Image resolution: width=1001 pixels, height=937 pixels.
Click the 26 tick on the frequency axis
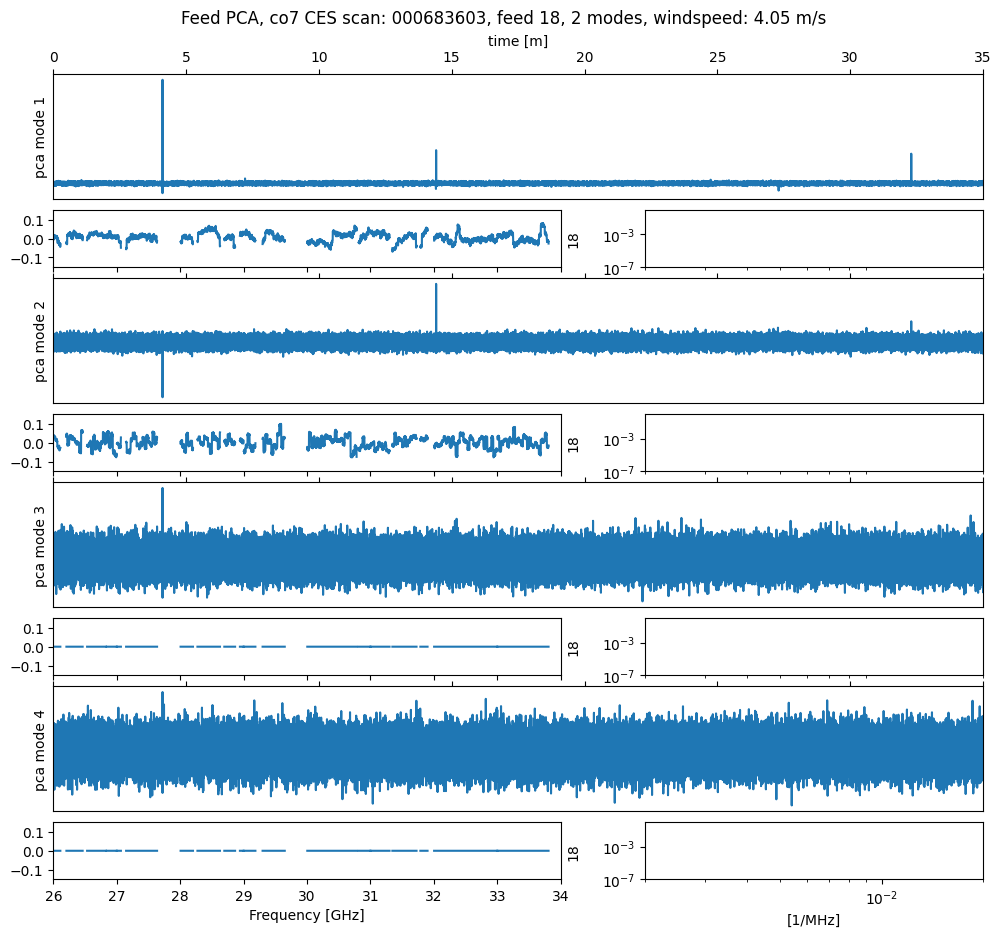(54, 896)
